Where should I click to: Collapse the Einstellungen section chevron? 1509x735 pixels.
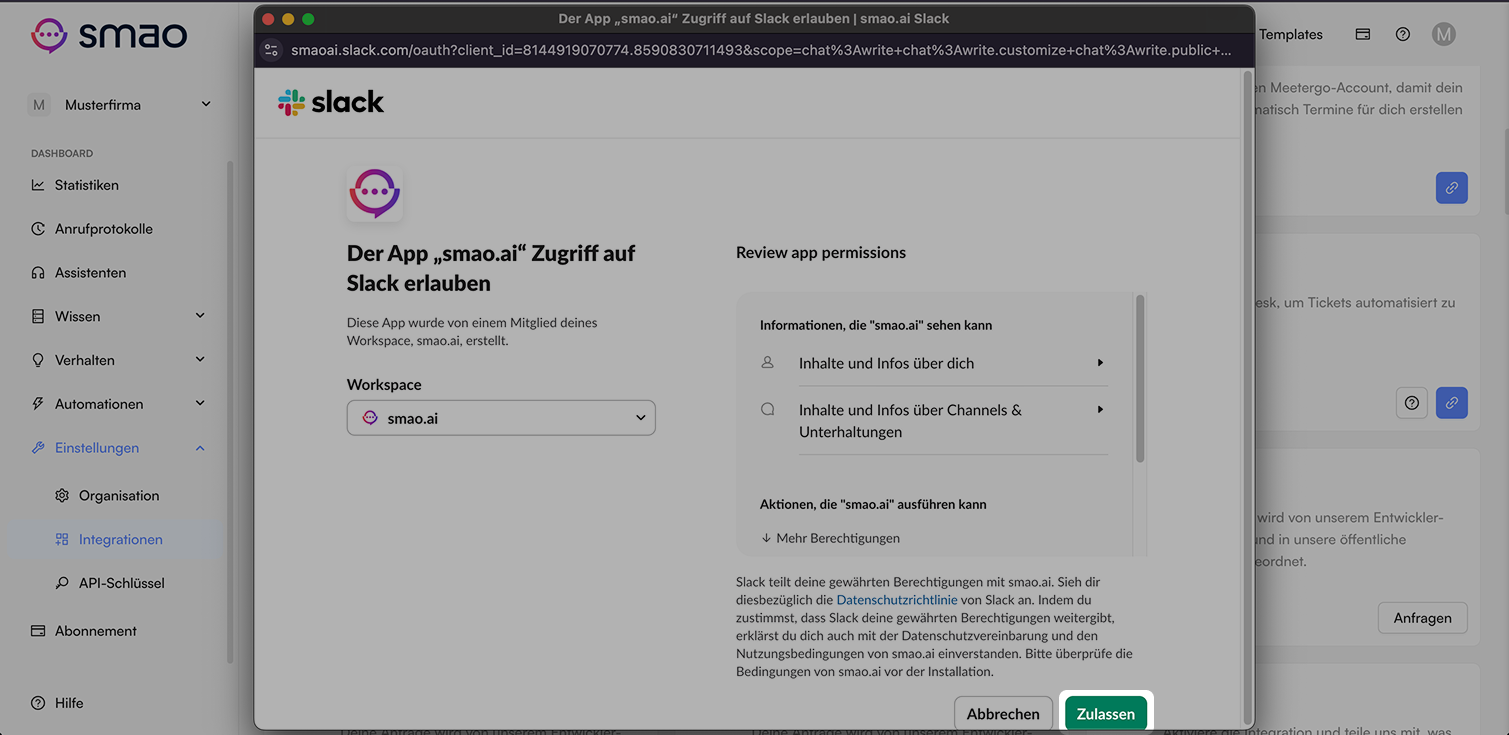pos(200,448)
